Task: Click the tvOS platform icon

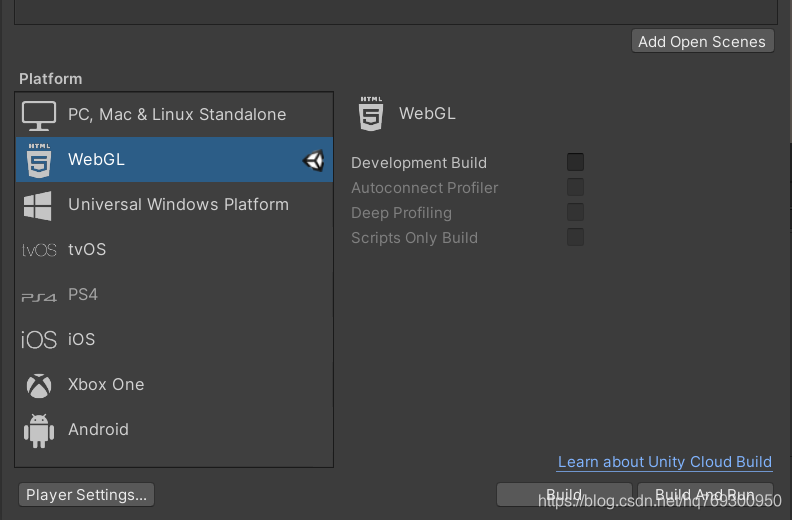Action: [39, 250]
